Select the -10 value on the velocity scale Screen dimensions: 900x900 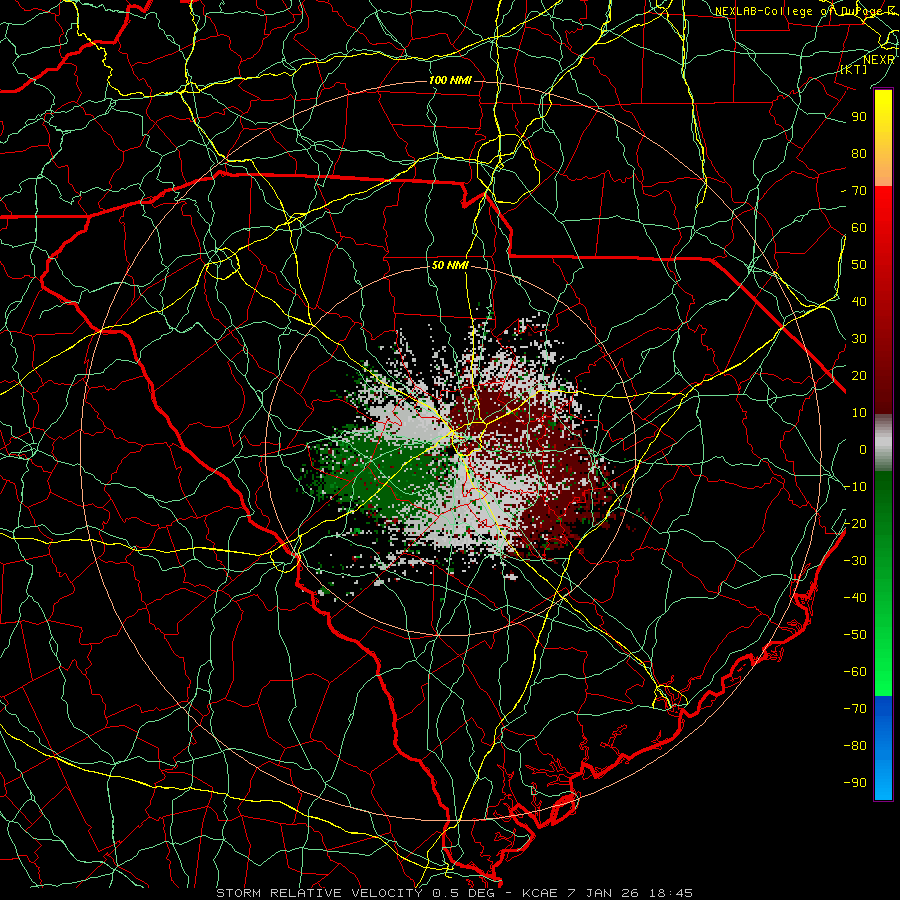(x=855, y=487)
